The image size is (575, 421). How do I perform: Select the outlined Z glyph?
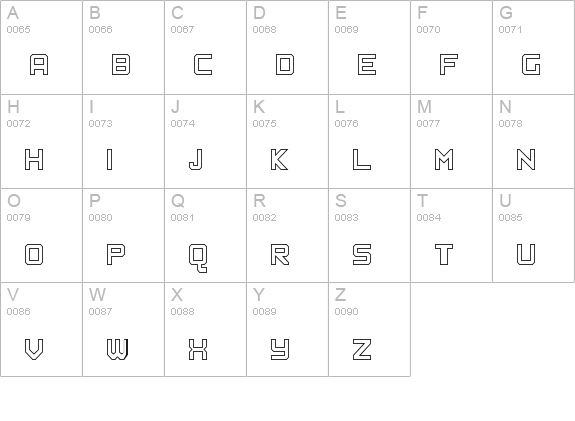click(362, 349)
